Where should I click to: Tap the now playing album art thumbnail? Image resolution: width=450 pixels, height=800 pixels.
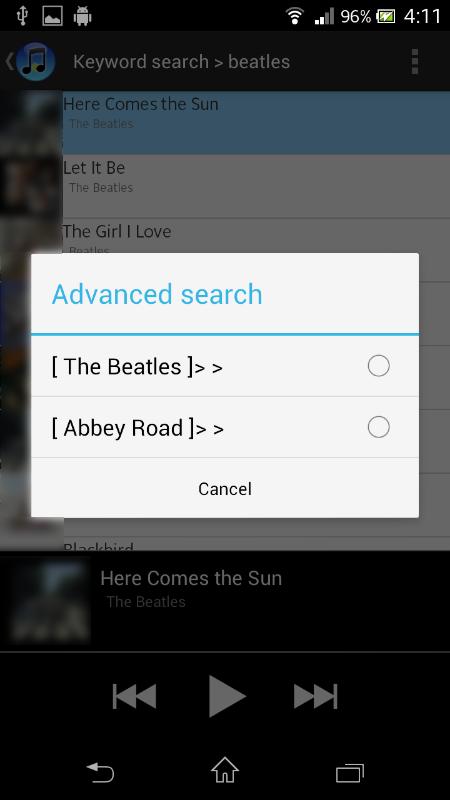tap(50, 600)
